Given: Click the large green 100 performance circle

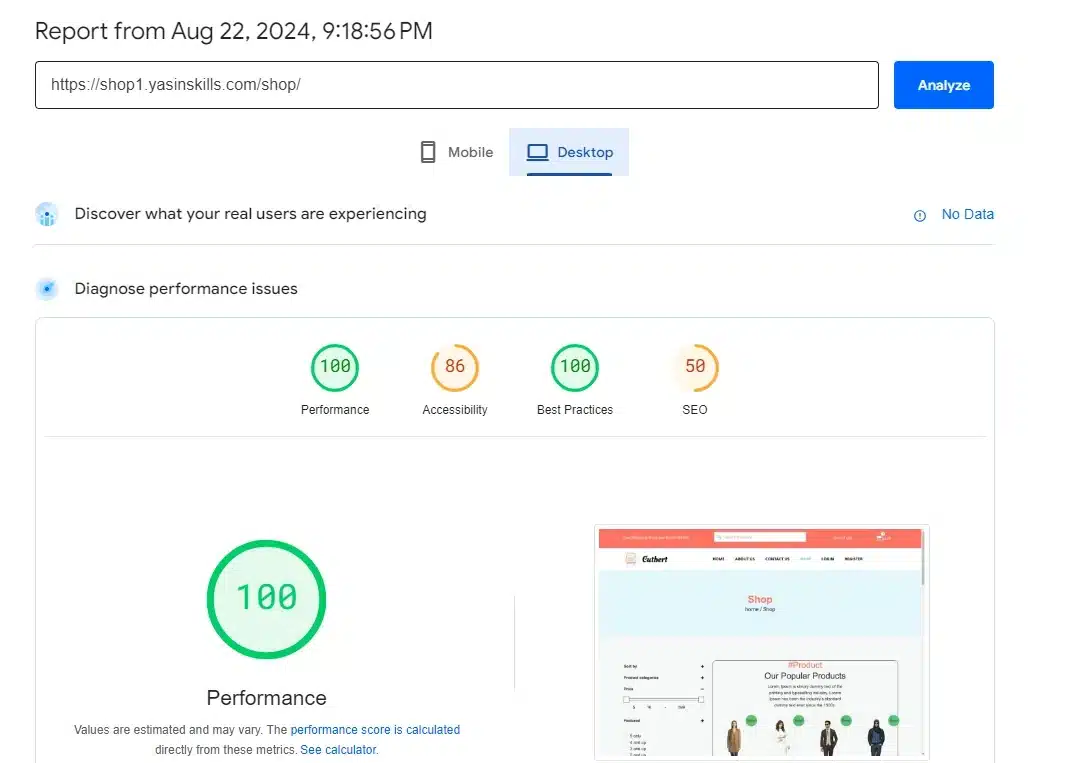Looking at the screenshot, I should [x=266, y=598].
